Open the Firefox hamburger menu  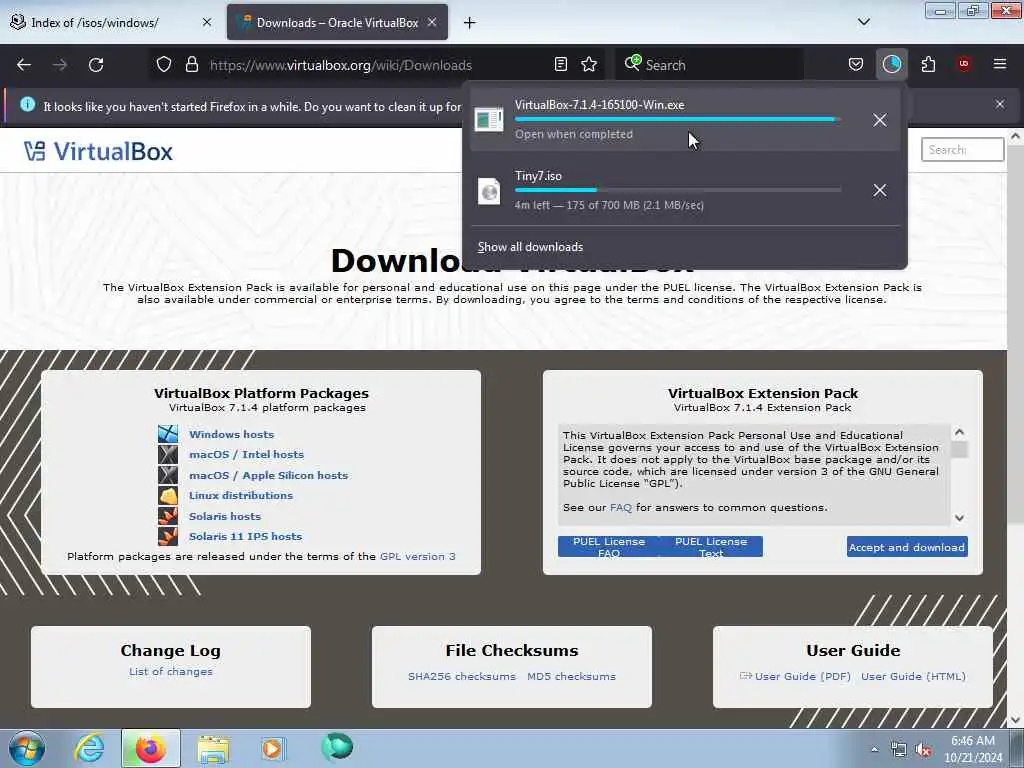(1000, 64)
